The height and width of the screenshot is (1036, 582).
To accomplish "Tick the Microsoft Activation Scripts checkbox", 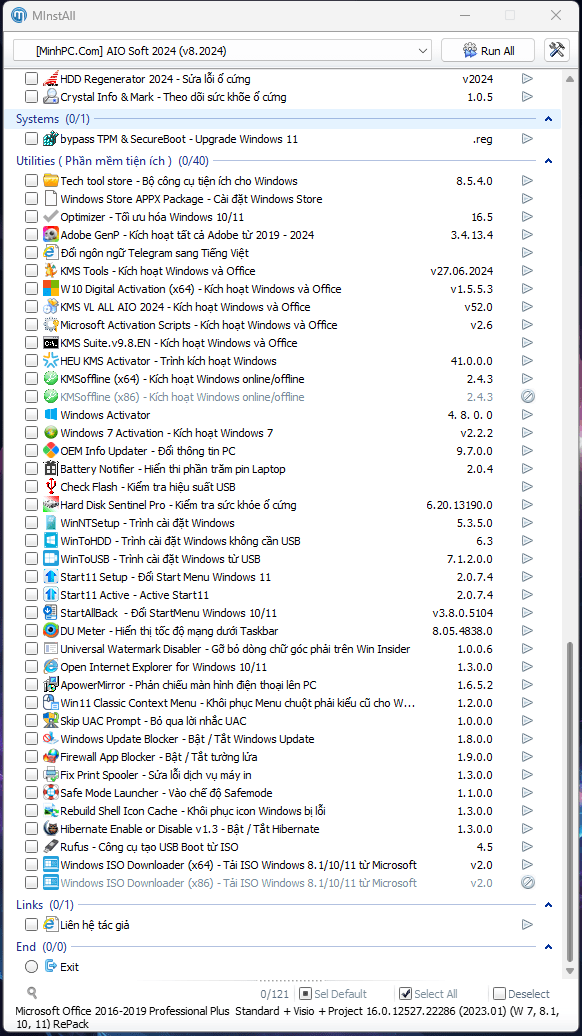I will [x=31, y=325].
